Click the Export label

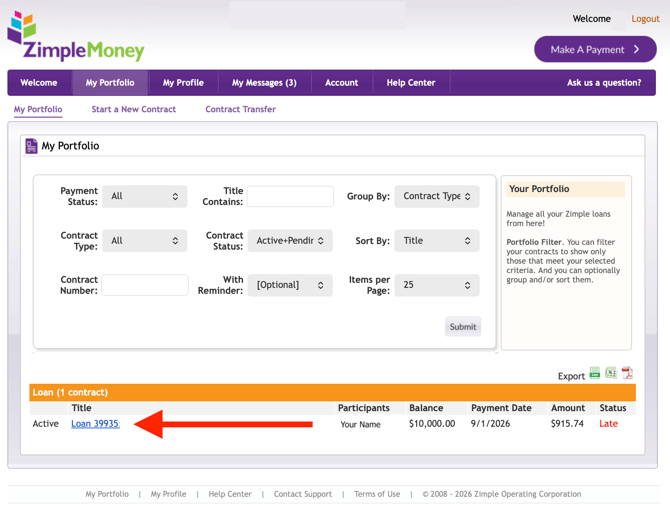coord(571,376)
